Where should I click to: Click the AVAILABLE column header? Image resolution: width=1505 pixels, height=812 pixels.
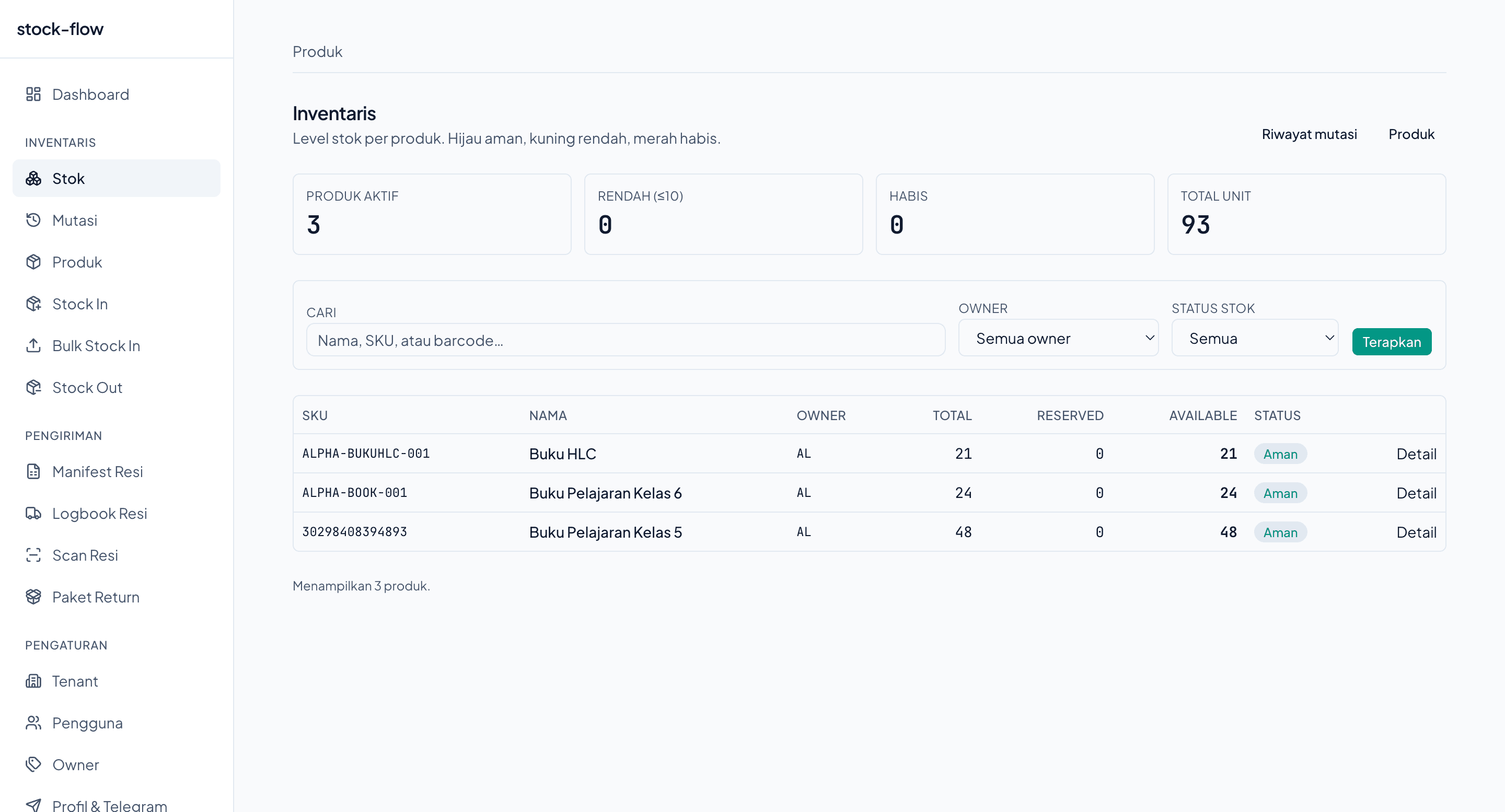click(x=1203, y=415)
